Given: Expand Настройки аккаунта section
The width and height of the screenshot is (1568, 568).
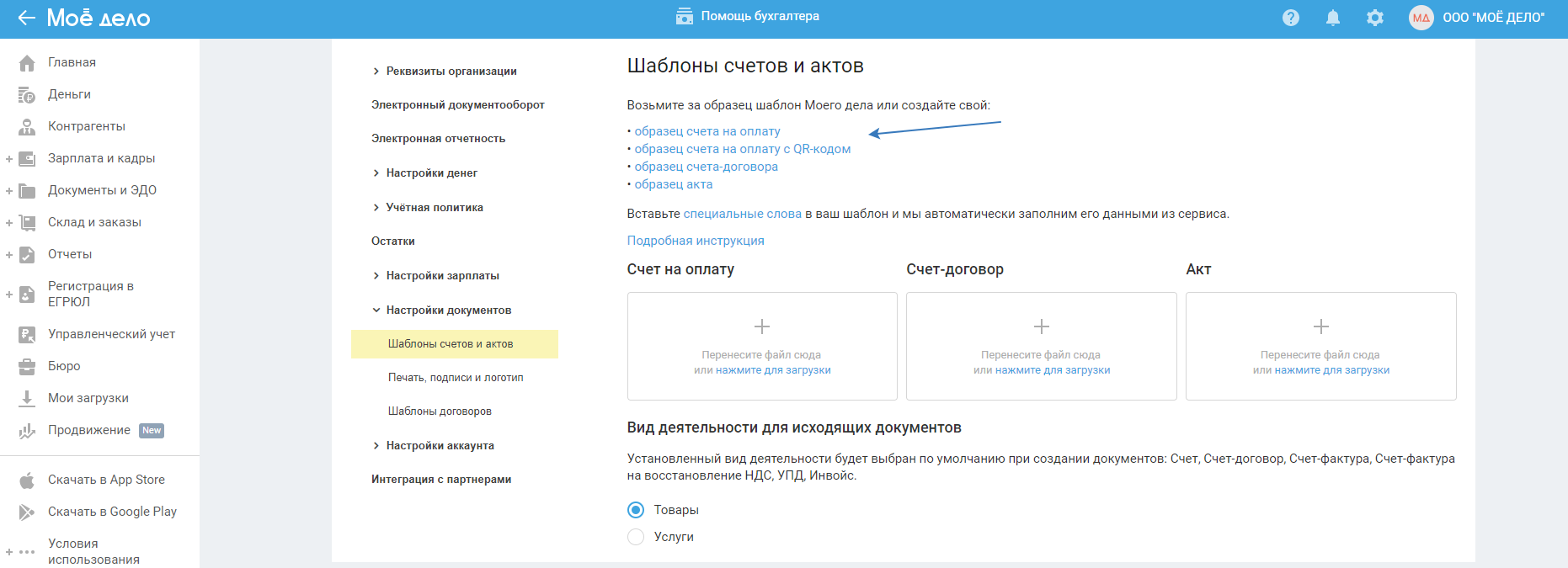Looking at the screenshot, I should coord(376,446).
